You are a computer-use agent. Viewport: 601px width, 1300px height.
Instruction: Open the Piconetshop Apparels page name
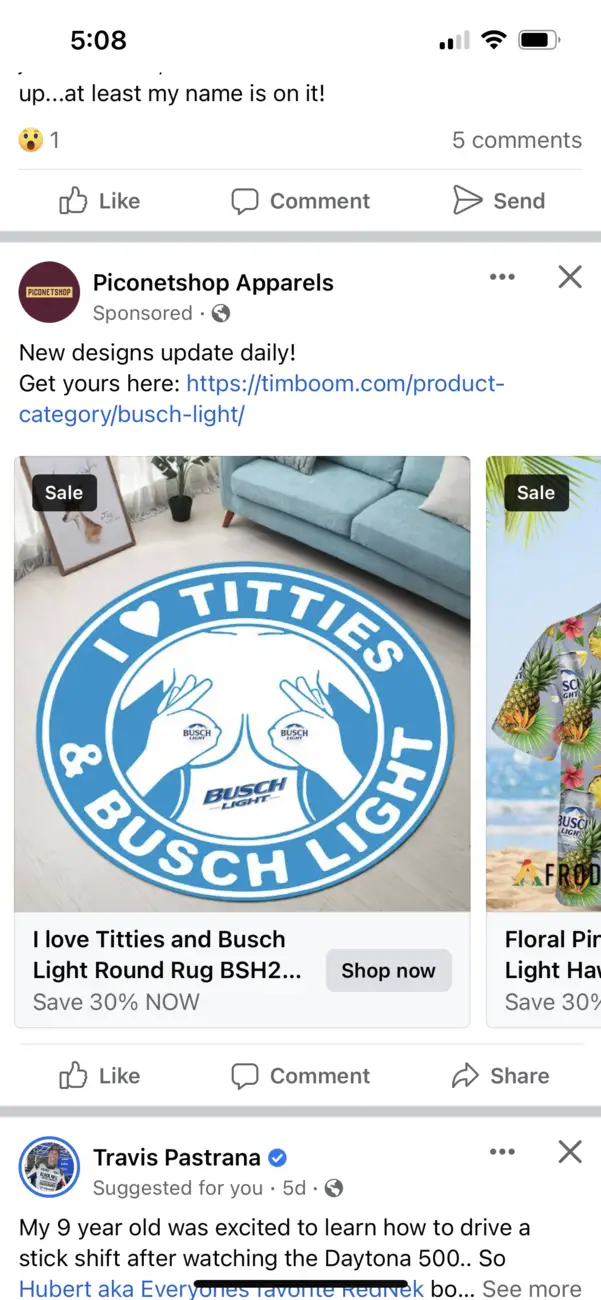pos(213,283)
